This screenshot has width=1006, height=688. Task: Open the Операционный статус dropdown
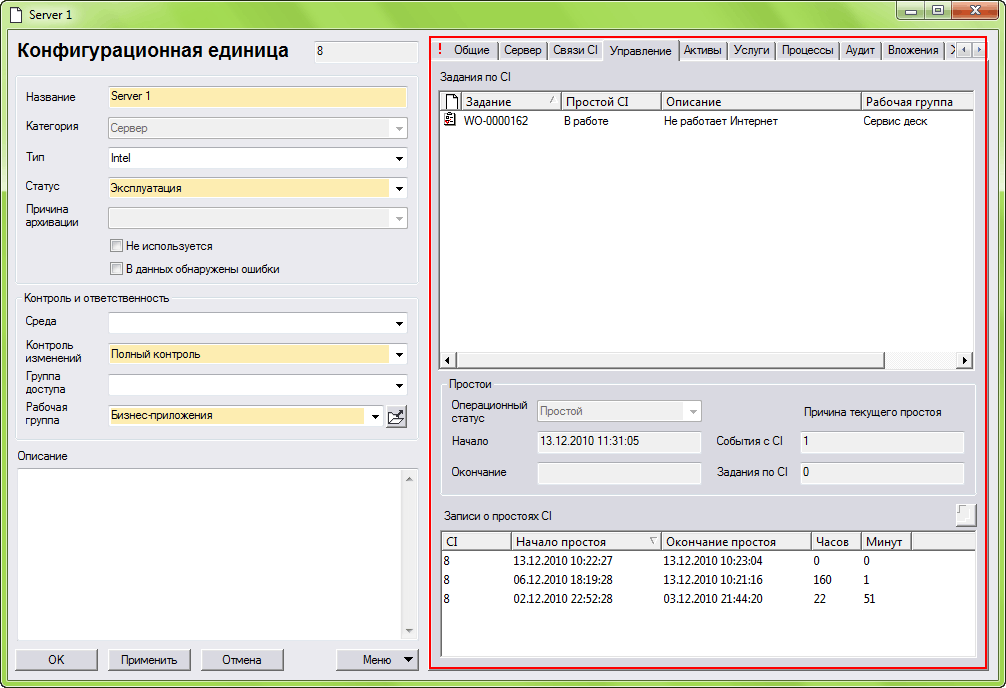693,411
